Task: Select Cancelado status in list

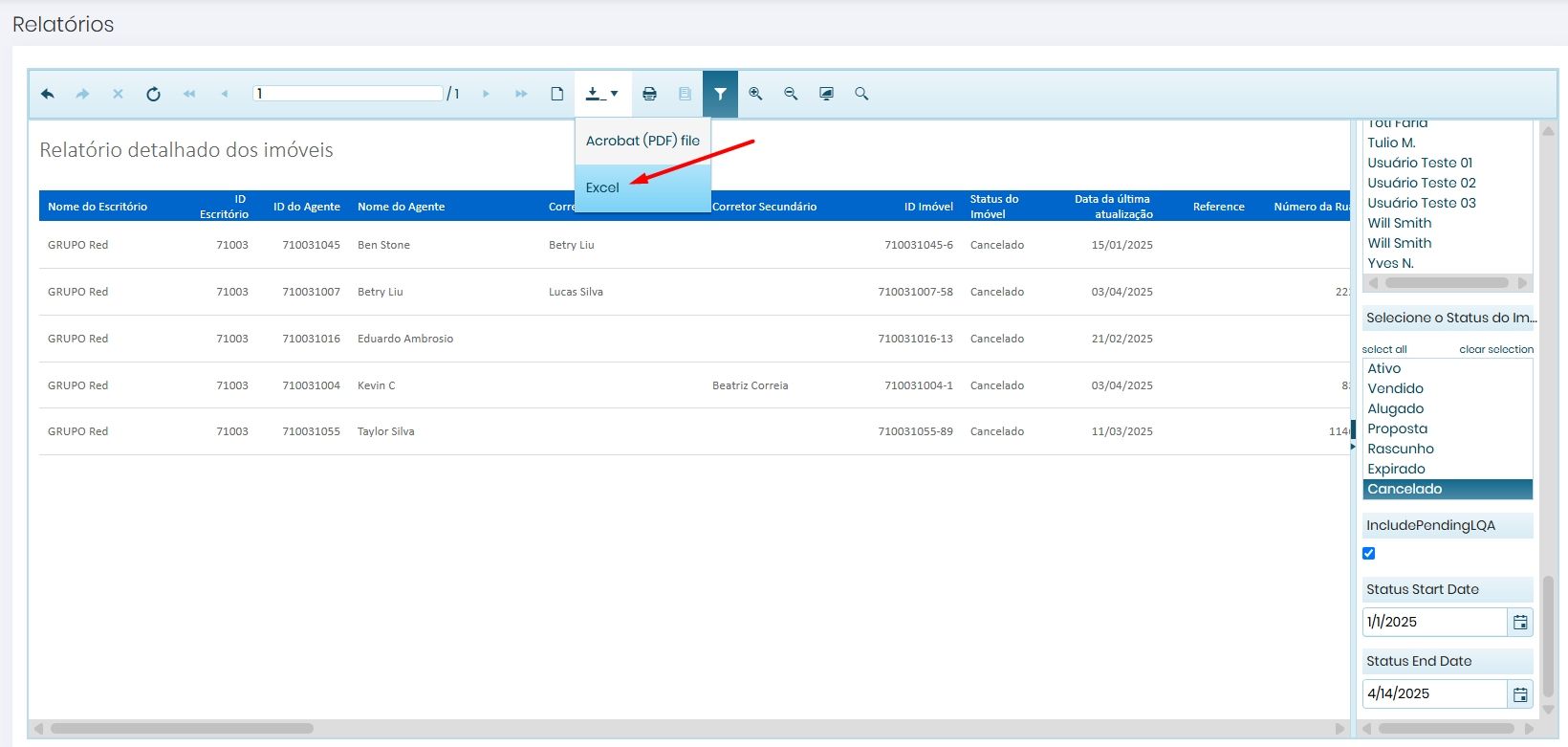Action: (1448, 489)
